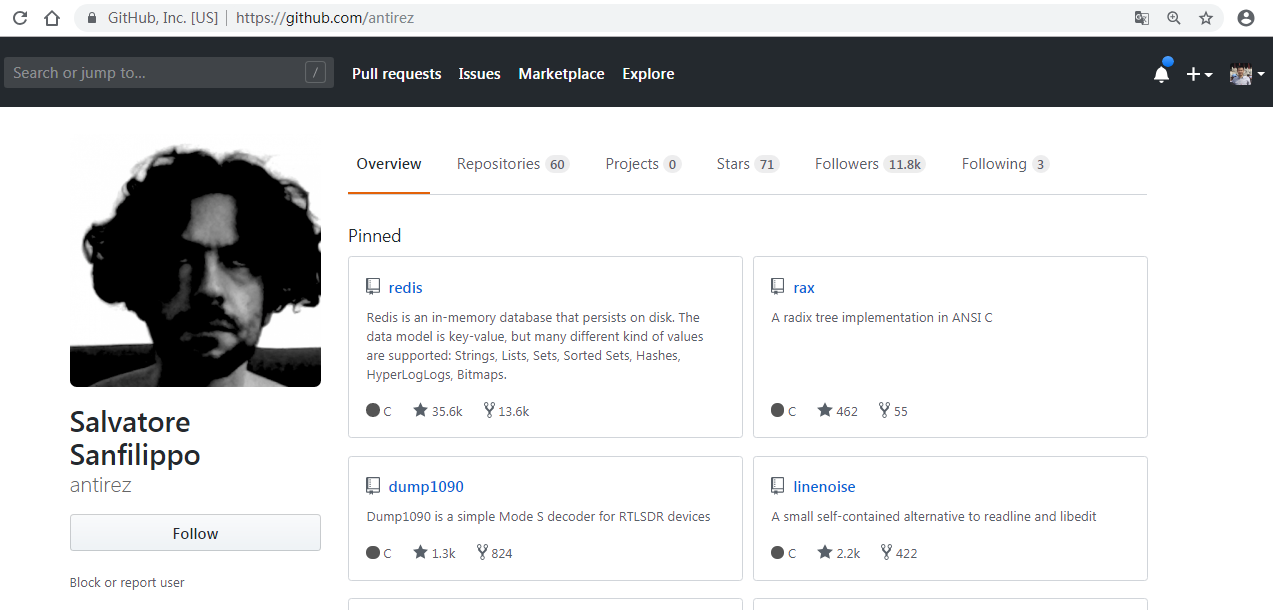The image size is (1273, 610).
Task: Click the antirez username text
Action: [x=101, y=485]
